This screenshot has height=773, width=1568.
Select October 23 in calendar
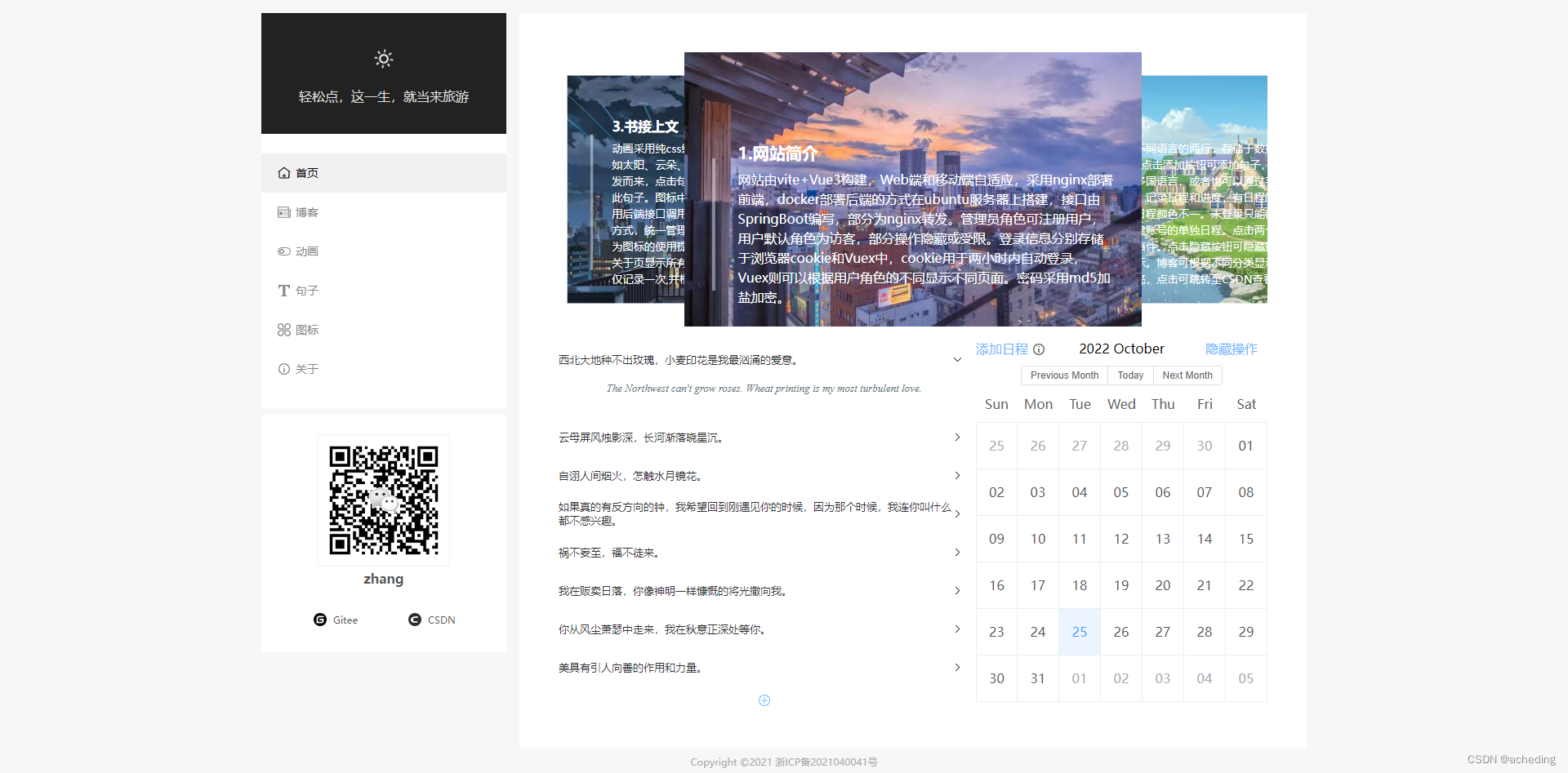coord(996,632)
